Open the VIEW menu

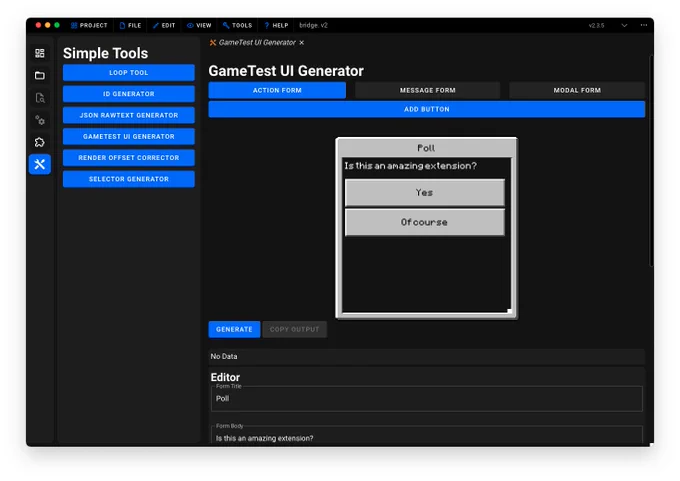199,26
